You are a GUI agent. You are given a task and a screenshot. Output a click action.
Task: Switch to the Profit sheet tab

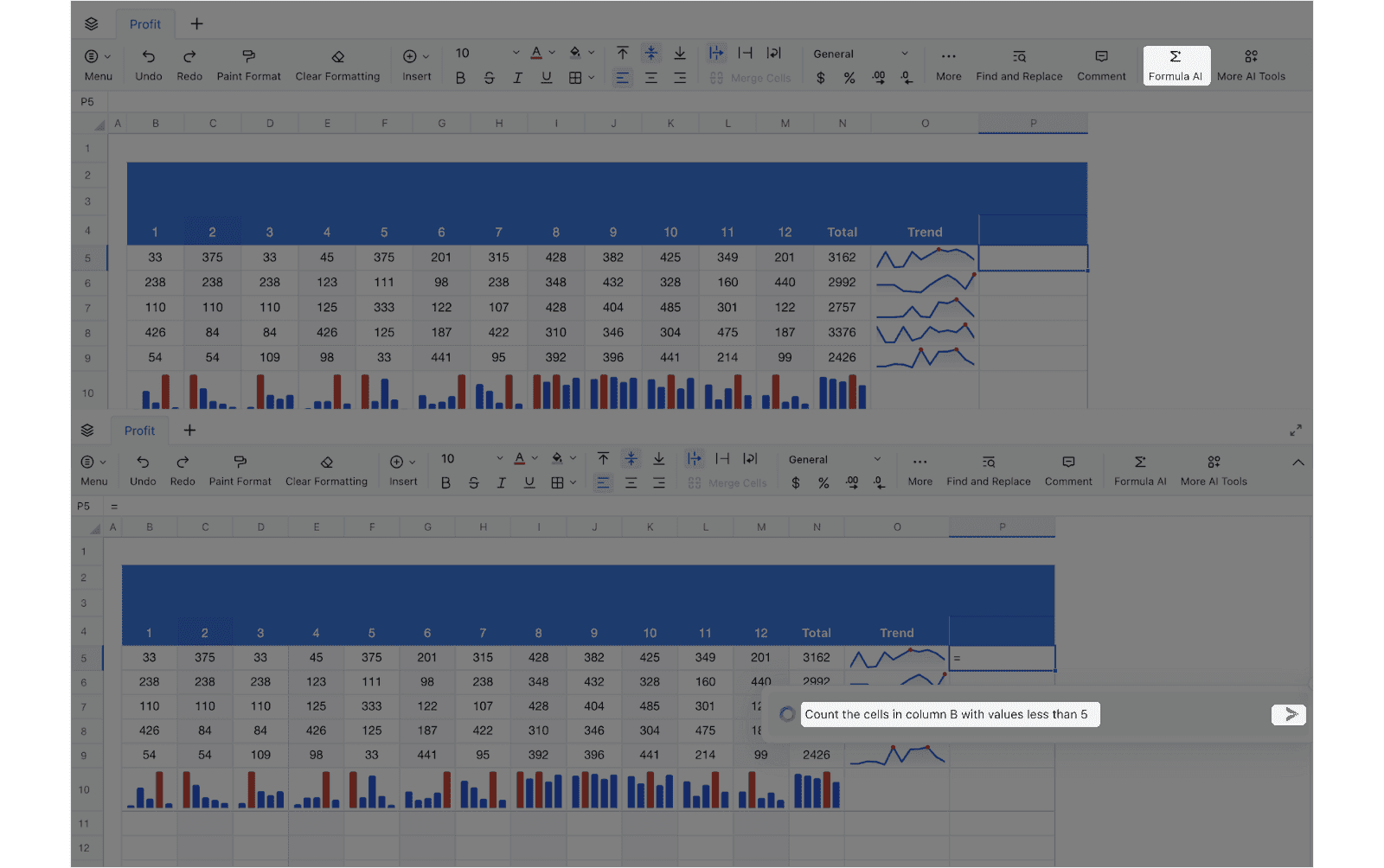coord(144,23)
